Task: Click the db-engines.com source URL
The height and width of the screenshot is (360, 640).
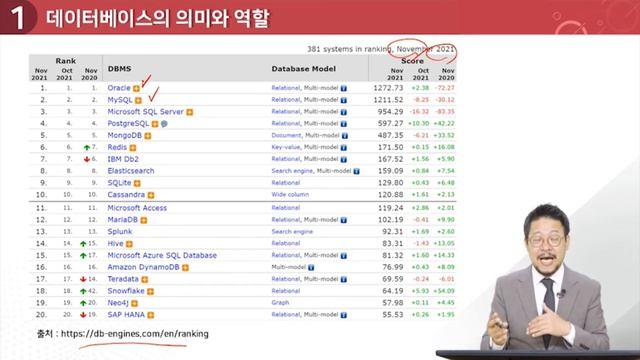Action: point(135,333)
